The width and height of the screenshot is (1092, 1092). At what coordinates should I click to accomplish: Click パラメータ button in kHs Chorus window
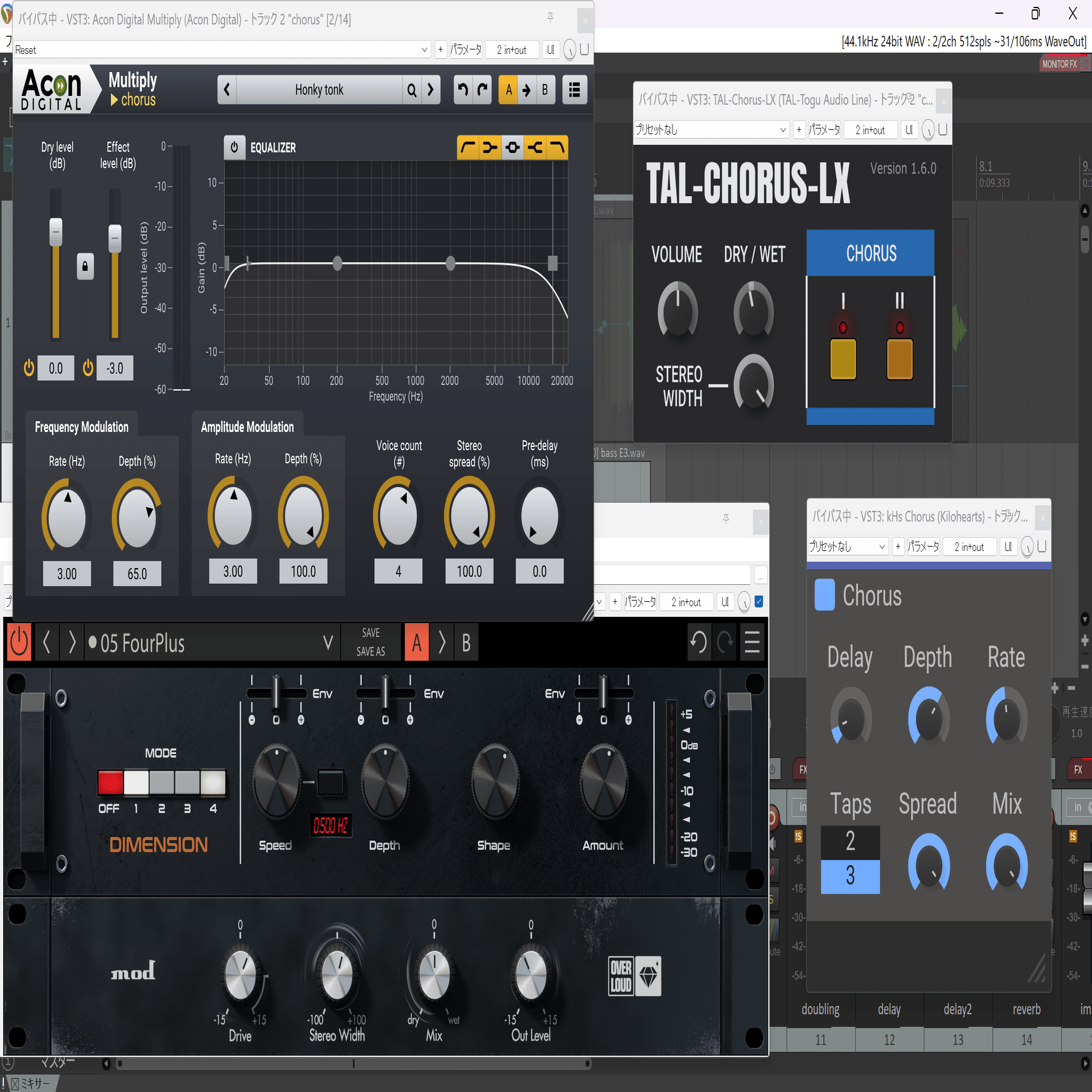(923, 547)
